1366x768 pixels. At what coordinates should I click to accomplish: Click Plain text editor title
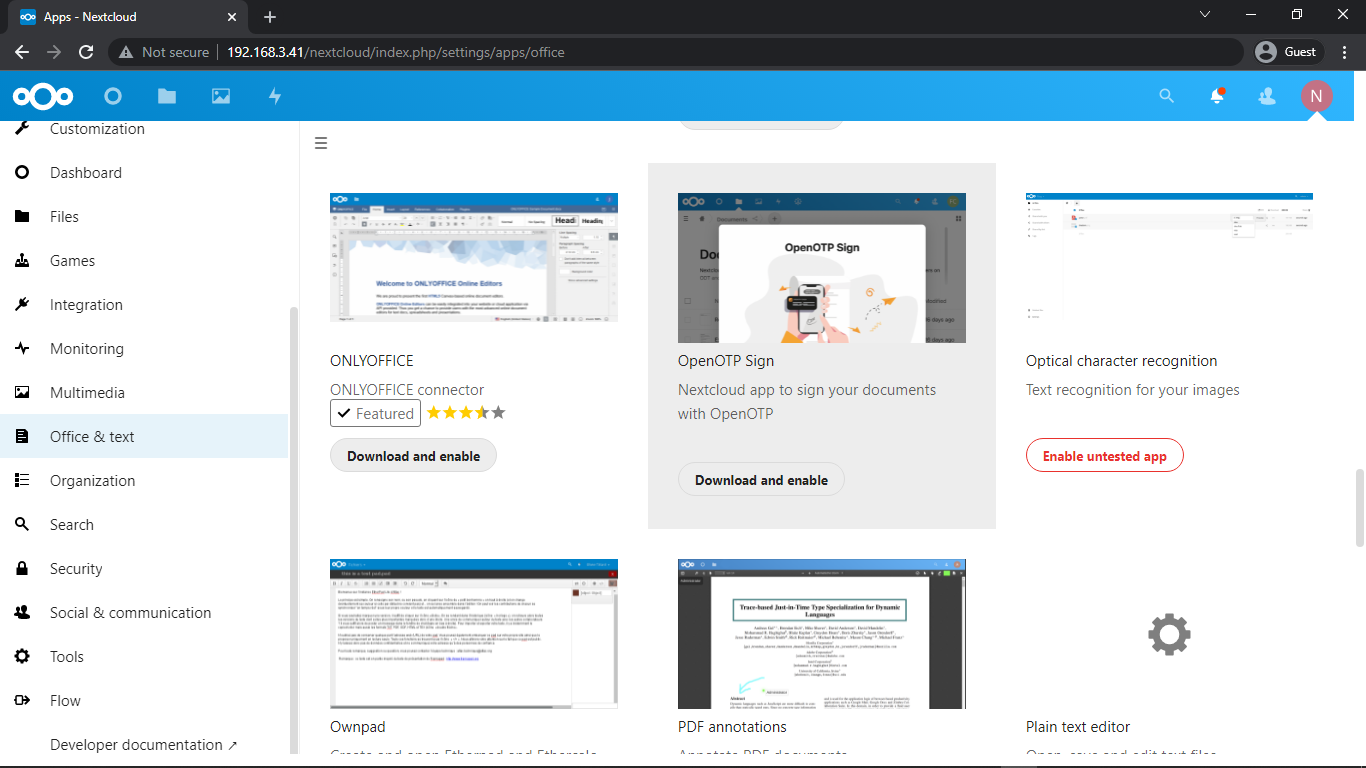[1078, 727]
